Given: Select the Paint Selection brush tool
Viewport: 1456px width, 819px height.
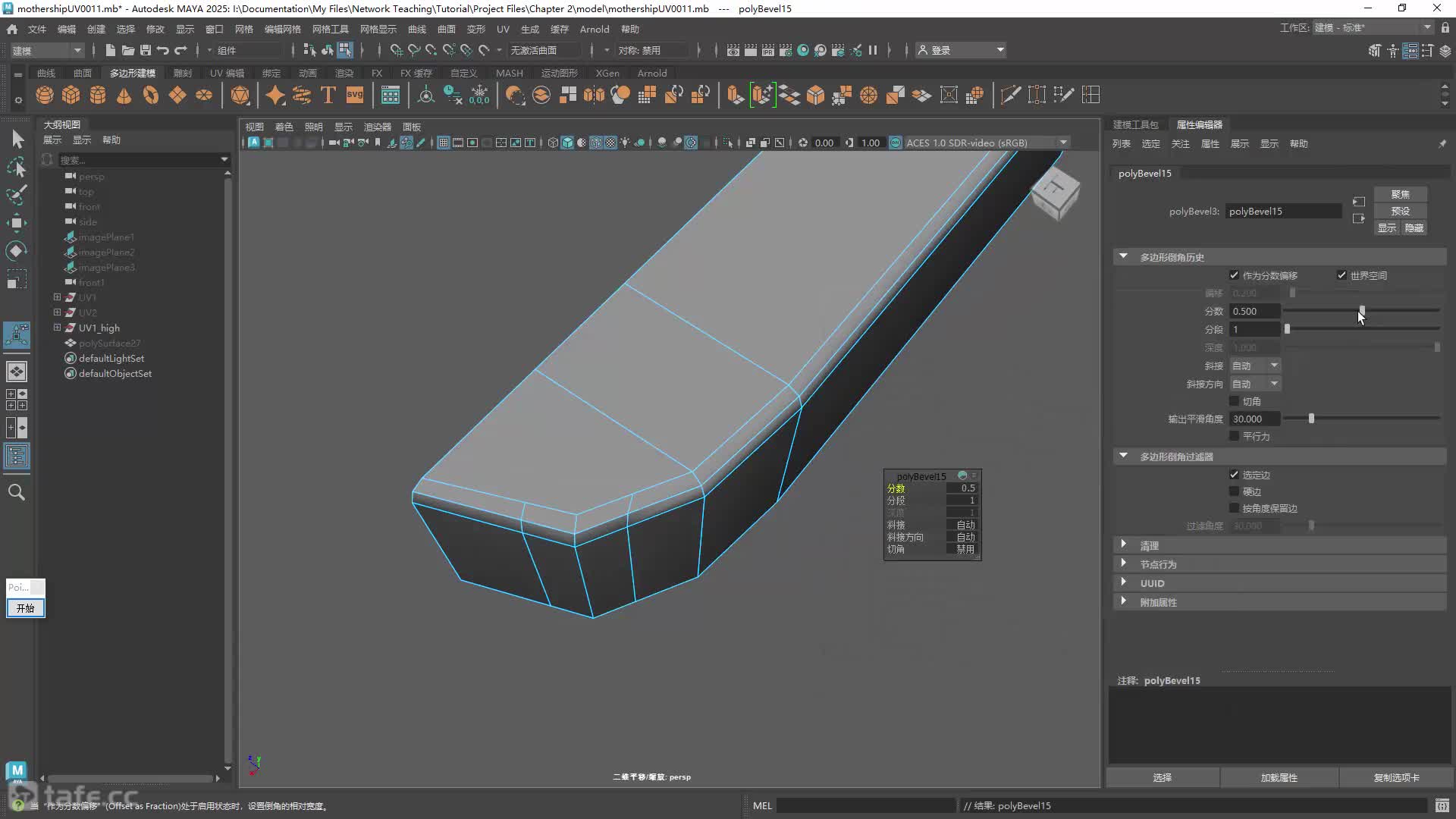Looking at the screenshot, I should tap(17, 194).
